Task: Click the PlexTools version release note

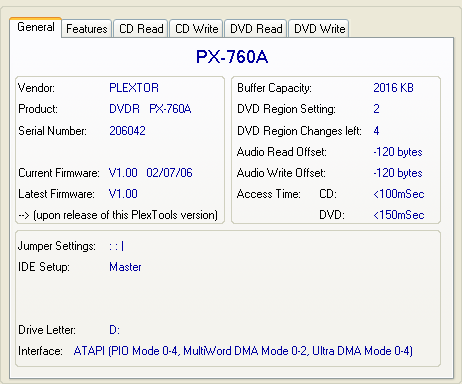Action: pyautogui.click(x=118, y=215)
